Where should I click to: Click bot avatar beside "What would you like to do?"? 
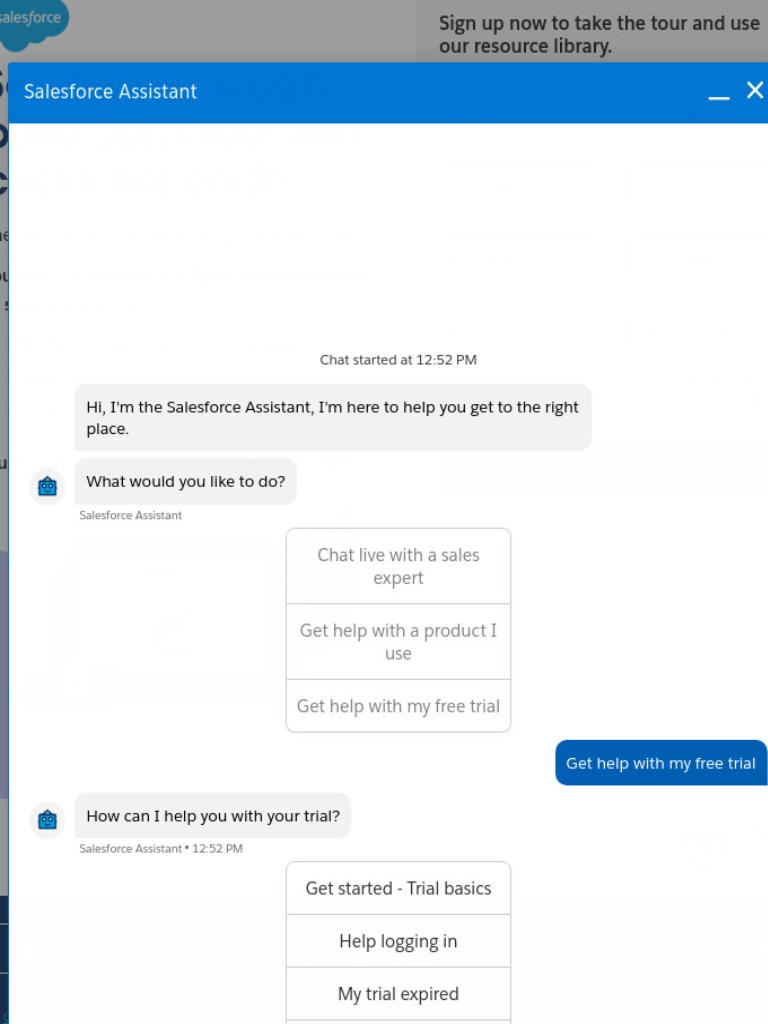coord(48,487)
